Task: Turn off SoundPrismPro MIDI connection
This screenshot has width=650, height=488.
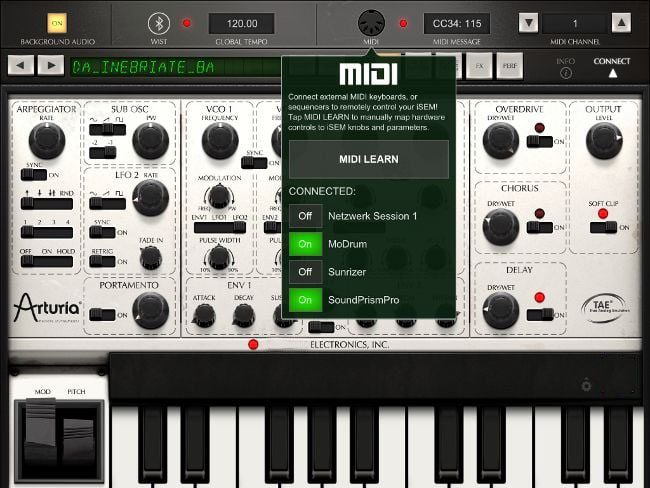Action: point(305,300)
